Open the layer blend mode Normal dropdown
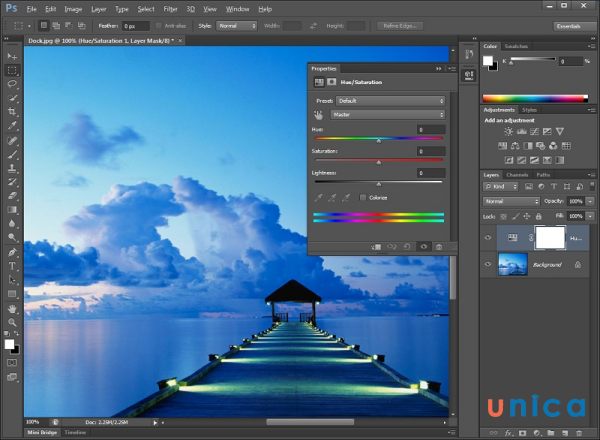 511,201
